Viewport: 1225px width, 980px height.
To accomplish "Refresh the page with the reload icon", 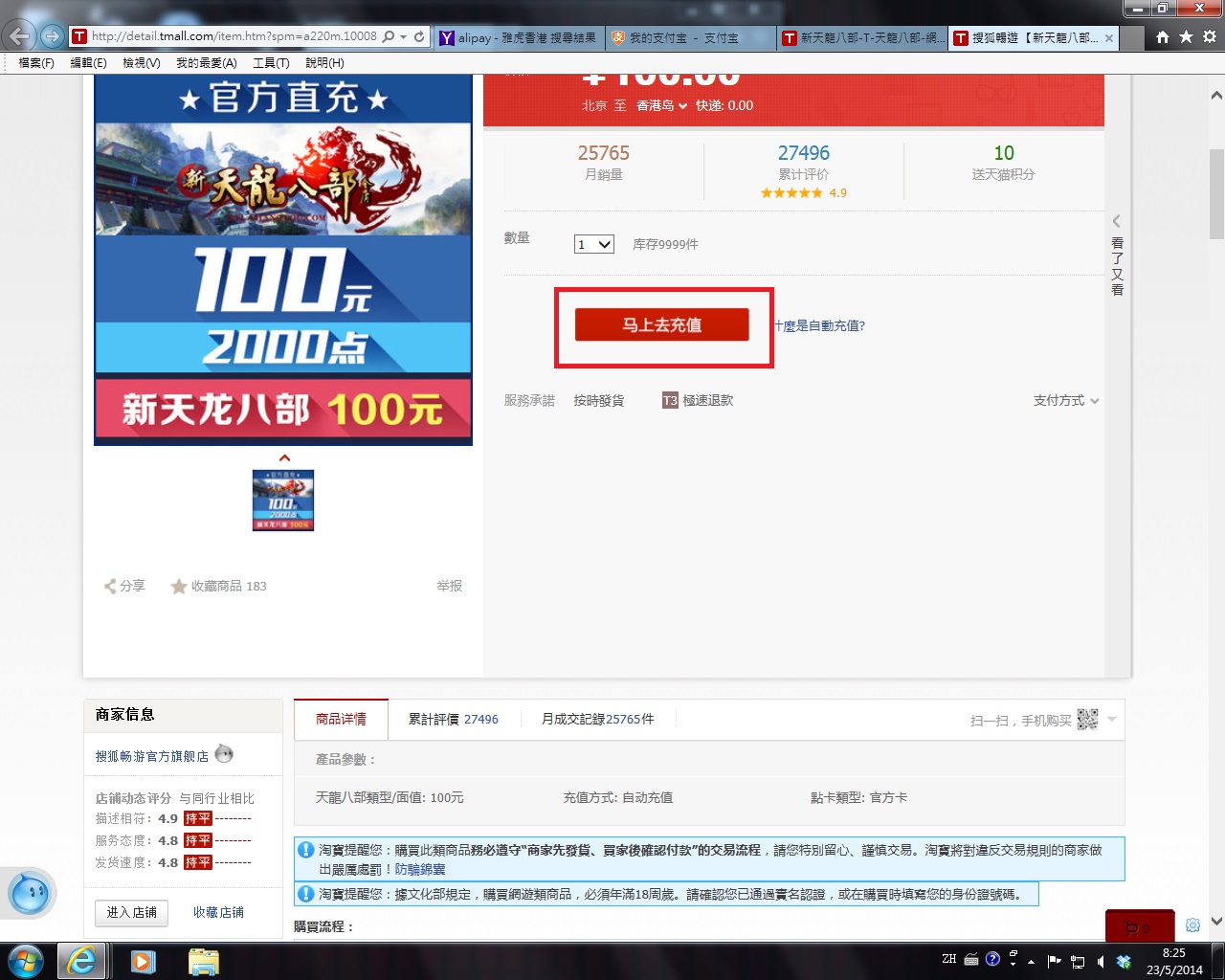I will [x=419, y=36].
